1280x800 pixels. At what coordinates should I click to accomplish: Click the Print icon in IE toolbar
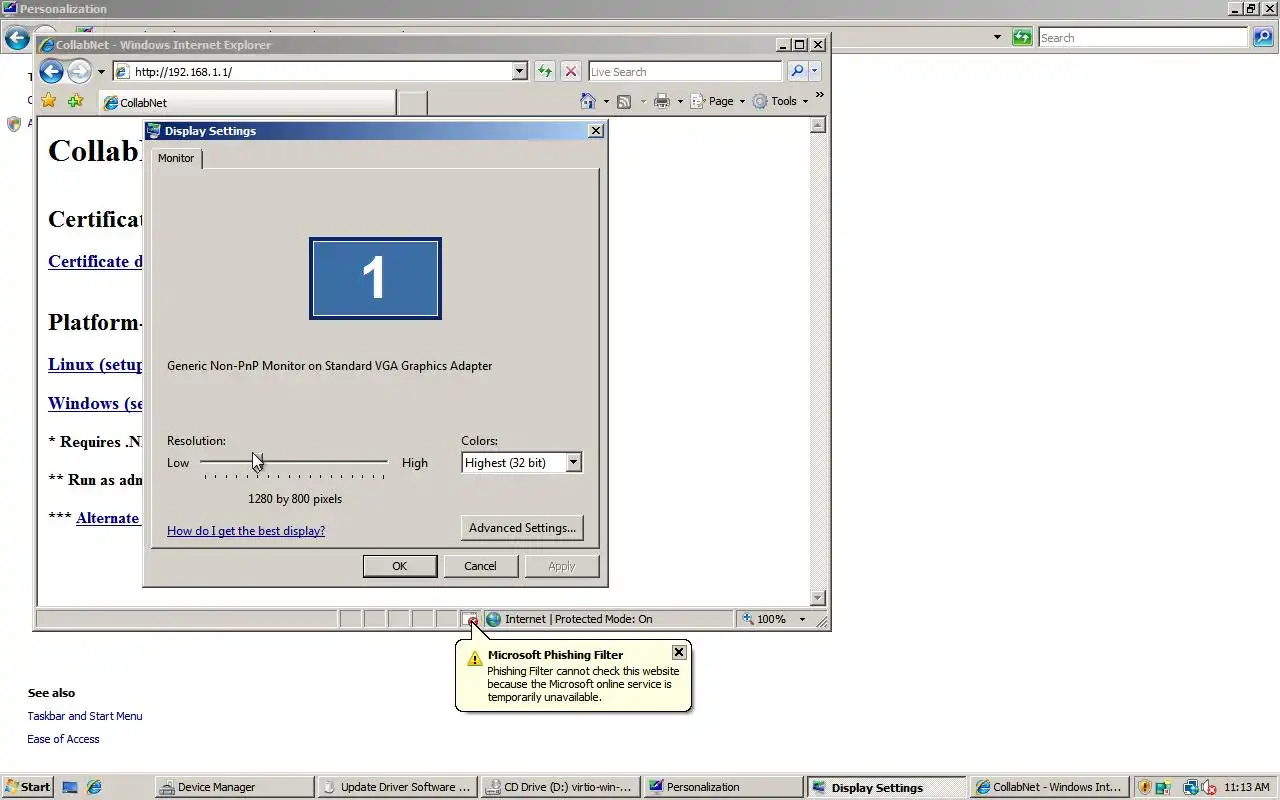661,101
